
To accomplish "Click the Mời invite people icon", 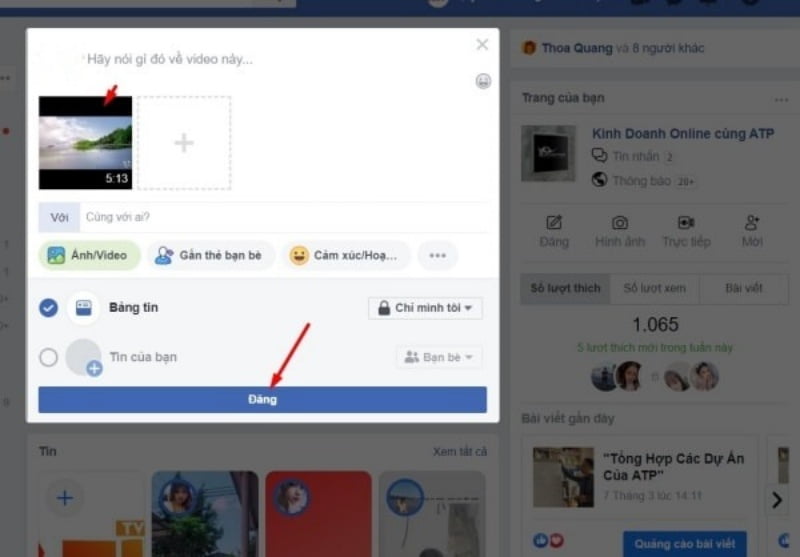I will [x=752, y=223].
